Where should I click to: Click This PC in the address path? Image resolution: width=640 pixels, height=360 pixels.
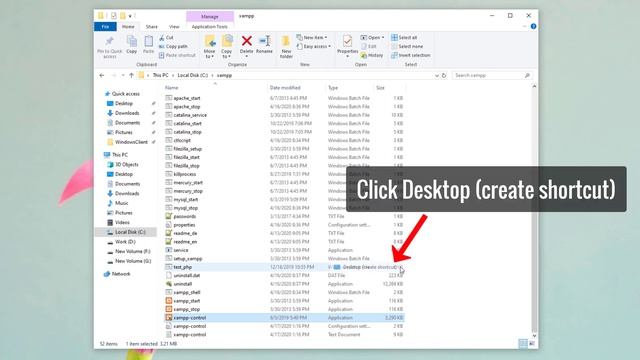[160, 76]
